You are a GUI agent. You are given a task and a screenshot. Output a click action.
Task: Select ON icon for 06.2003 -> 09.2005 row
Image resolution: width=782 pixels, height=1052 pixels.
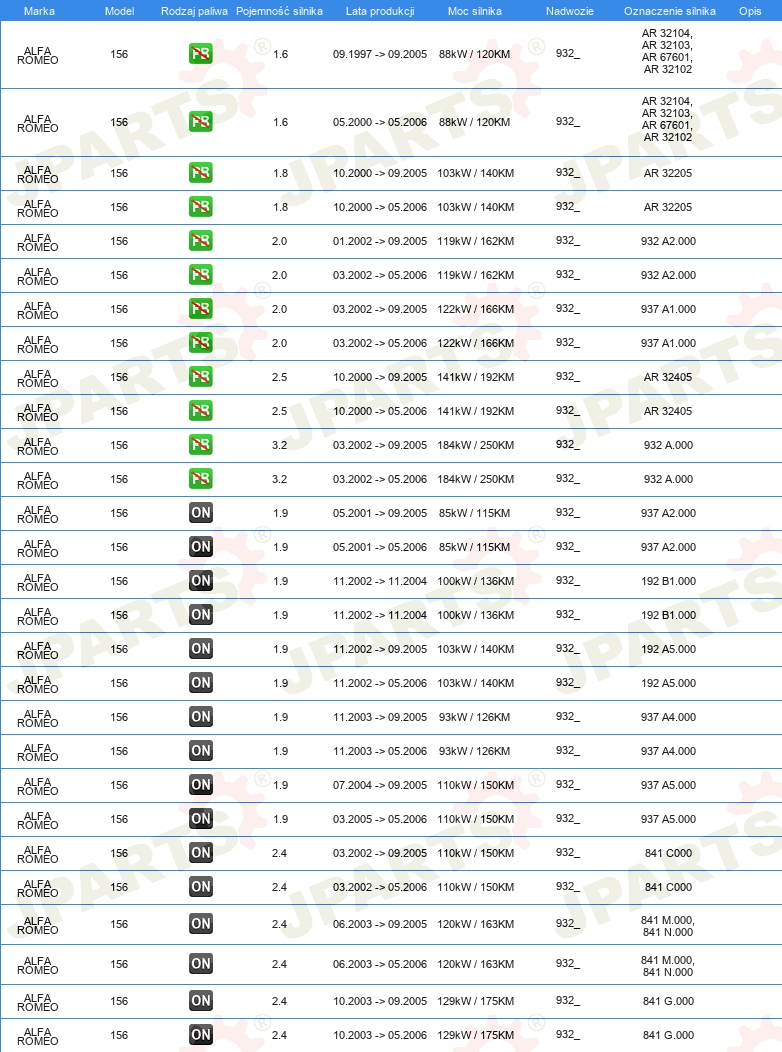click(x=201, y=924)
